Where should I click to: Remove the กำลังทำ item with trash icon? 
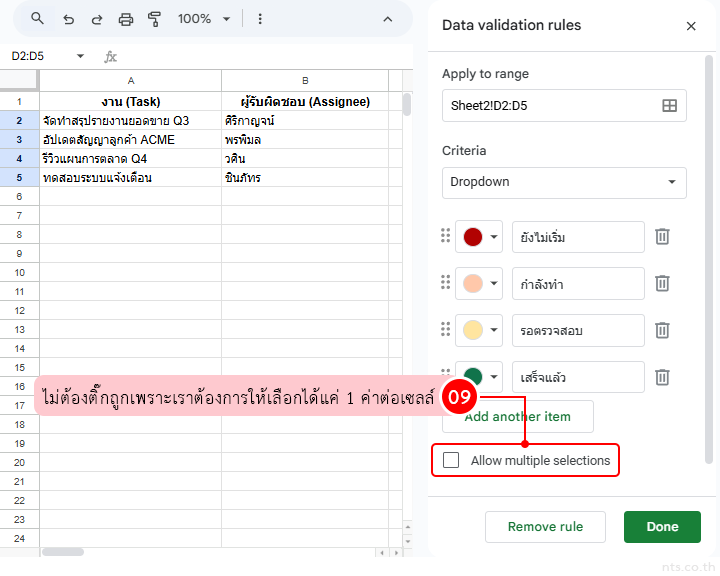(662, 284)
